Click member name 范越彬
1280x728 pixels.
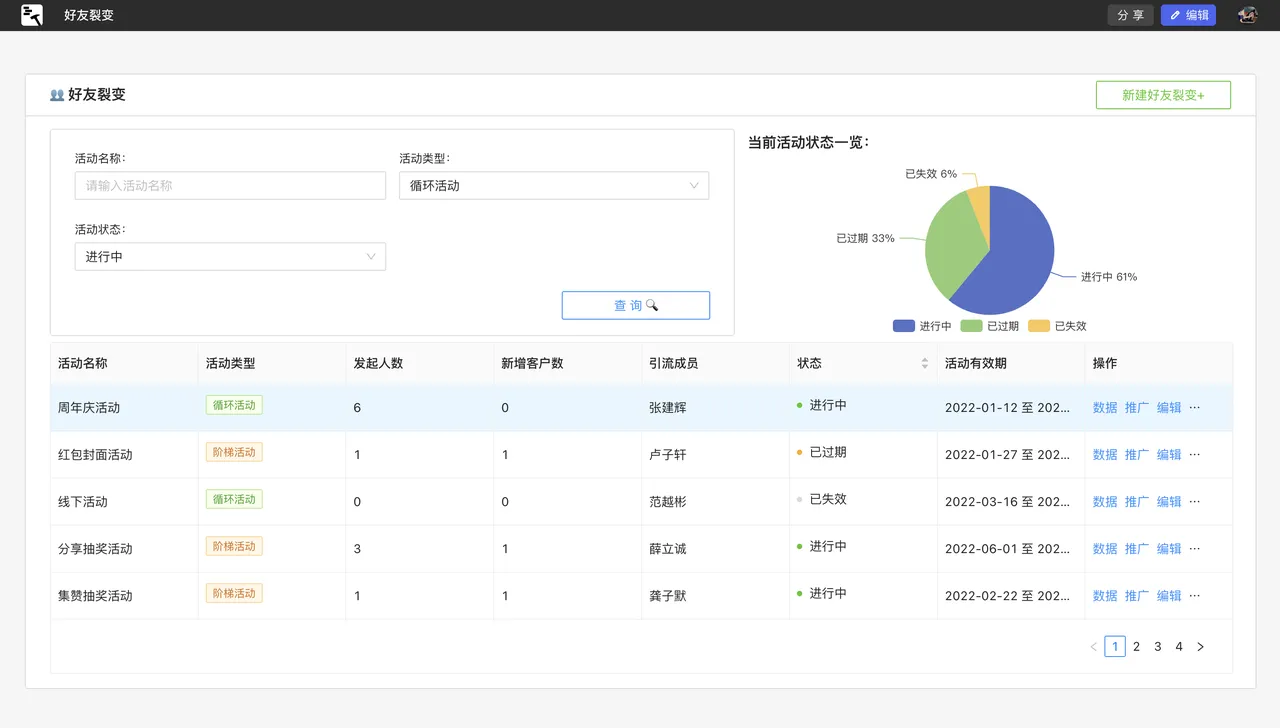(668, 501)
